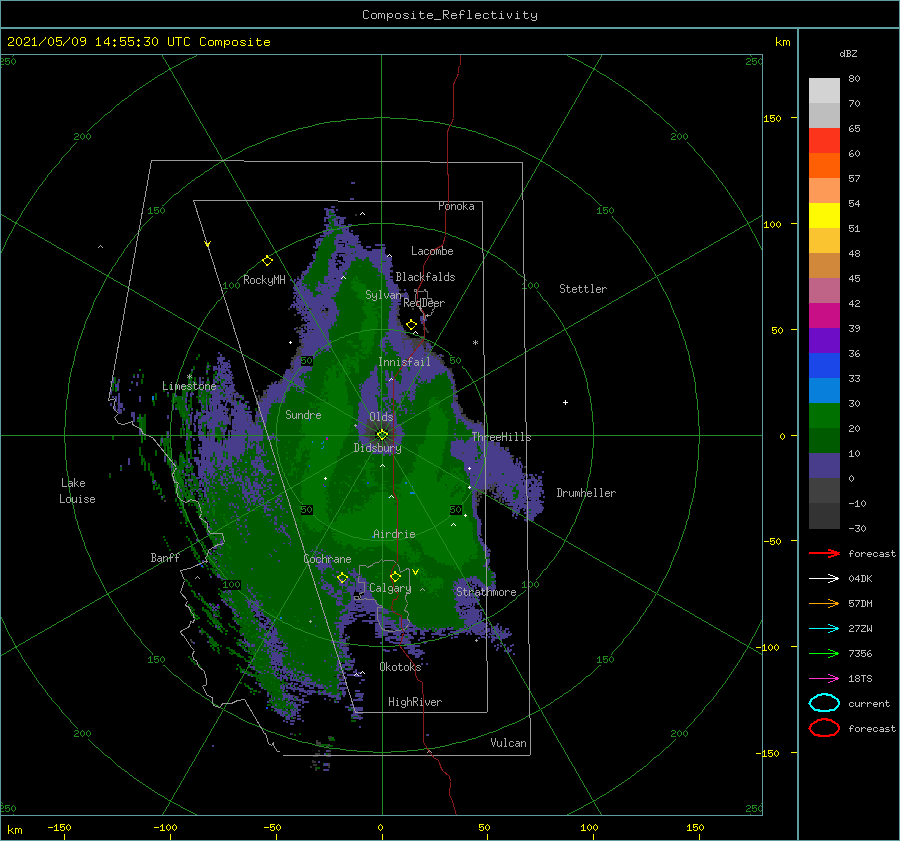The image size is (900, 841).
Task: Select the orange 57DM arrow legend entry
Action: [x=824, y=603]
